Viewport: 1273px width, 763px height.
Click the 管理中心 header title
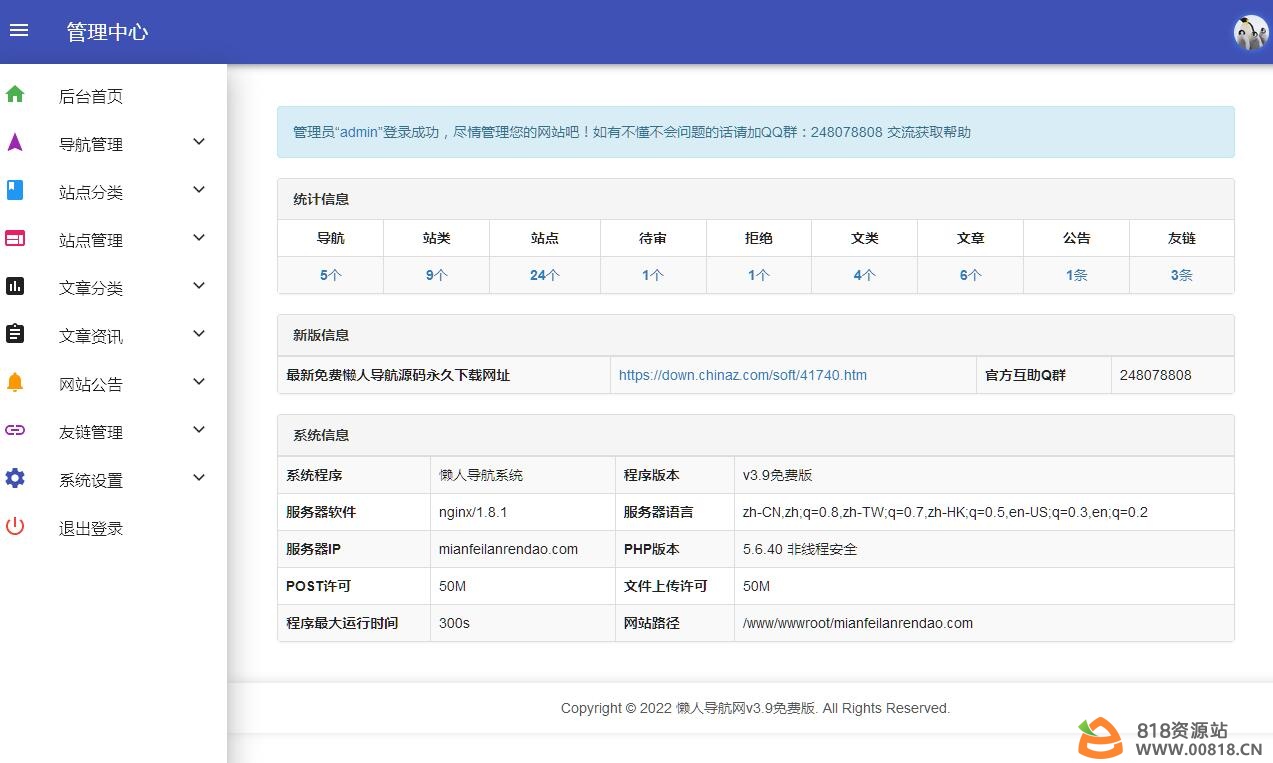pos(107,32)
